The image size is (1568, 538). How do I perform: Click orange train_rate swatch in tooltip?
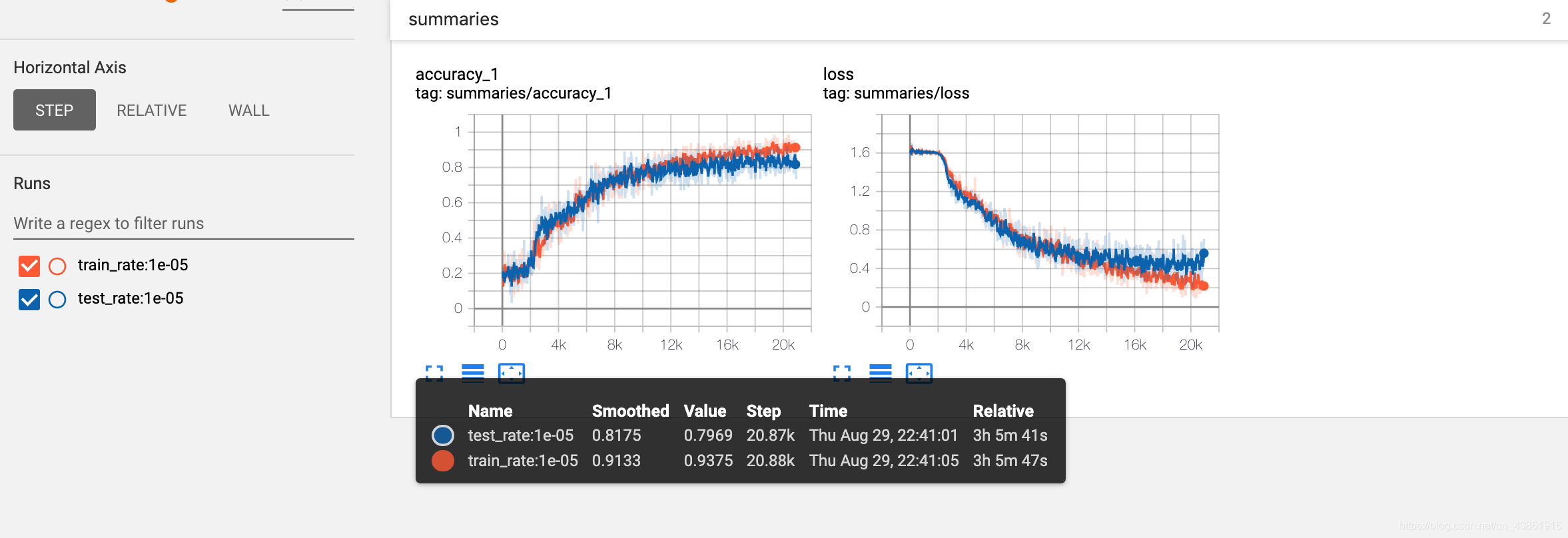(443, 461)
